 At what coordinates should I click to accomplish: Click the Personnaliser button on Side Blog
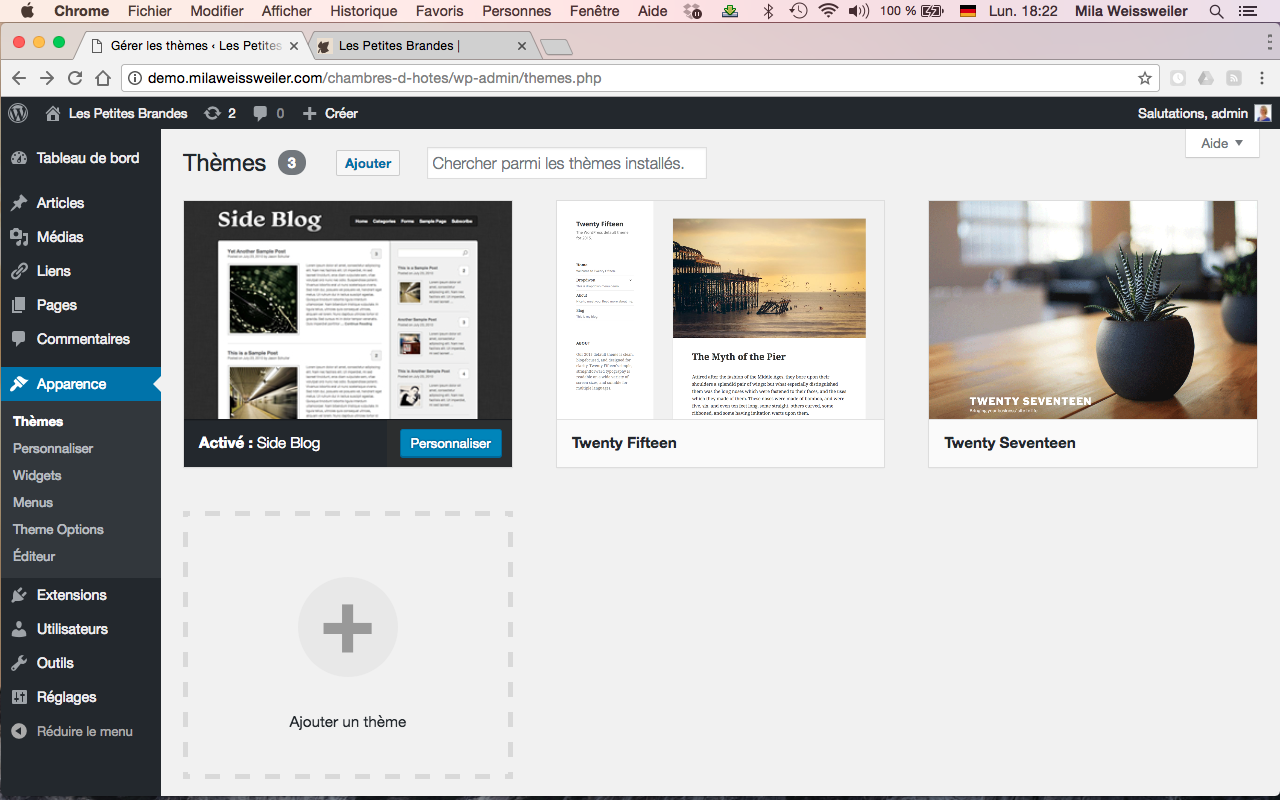click(x=451, y=443)
